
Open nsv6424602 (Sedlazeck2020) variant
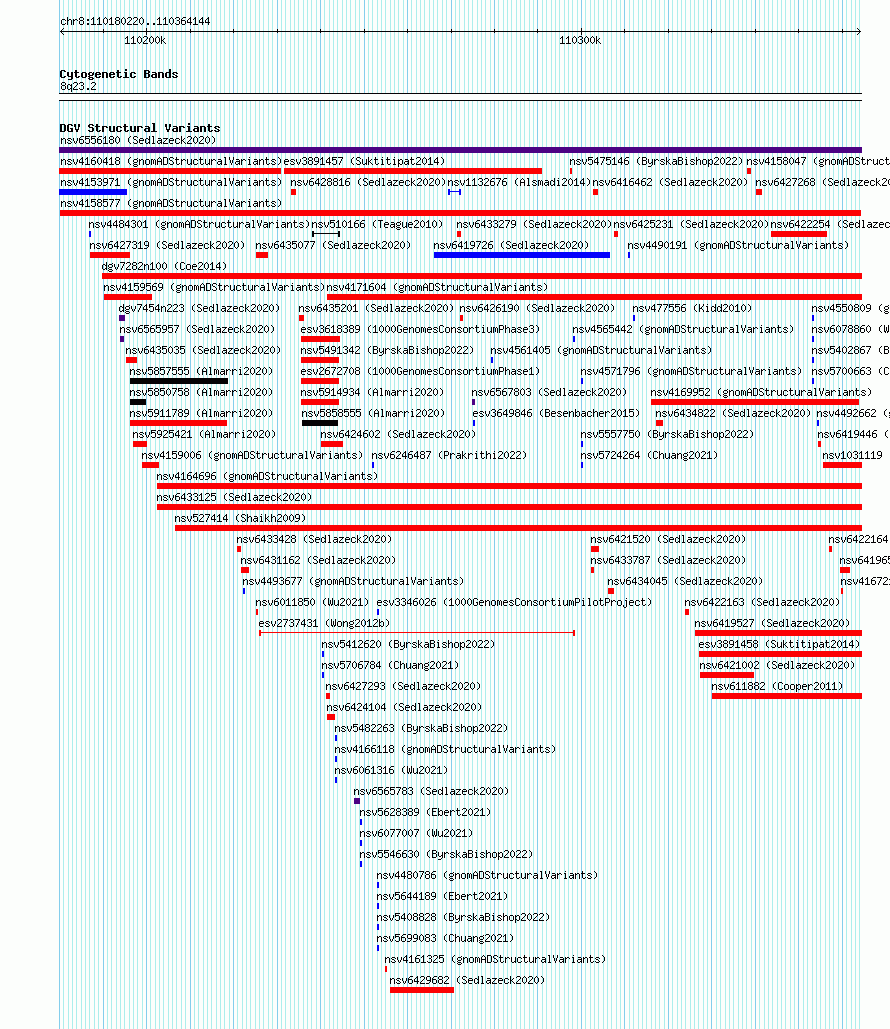click(x=398, y=434)
